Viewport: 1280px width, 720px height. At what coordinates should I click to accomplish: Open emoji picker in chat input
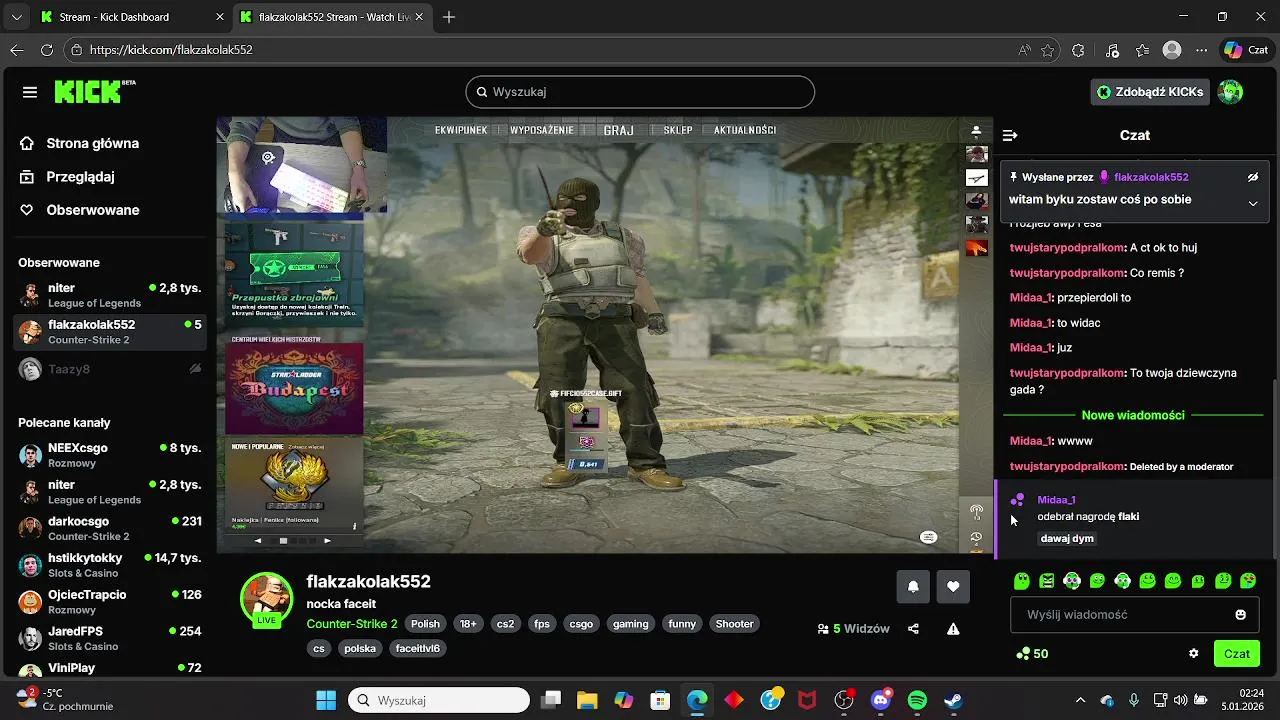(1241, 614)
